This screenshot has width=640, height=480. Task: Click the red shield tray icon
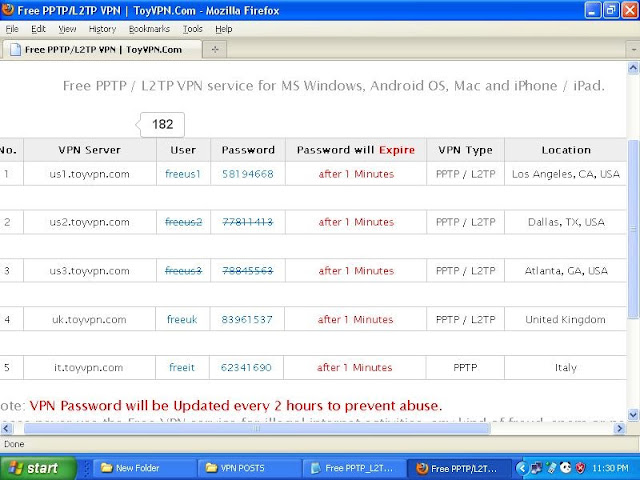tap(580, 467)
